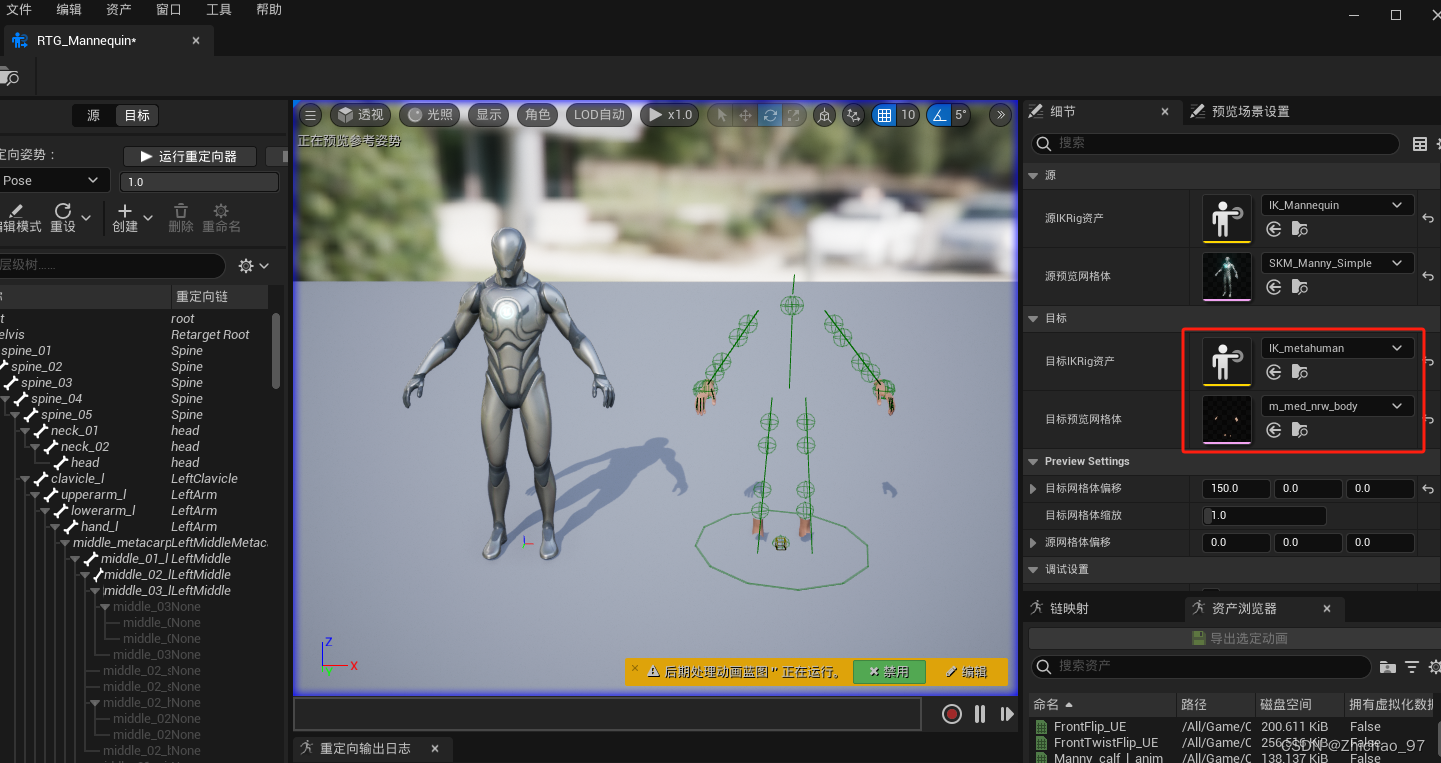
Task: Open SKM_Manny_Simple mesh dropdown
Action: 1338,263
